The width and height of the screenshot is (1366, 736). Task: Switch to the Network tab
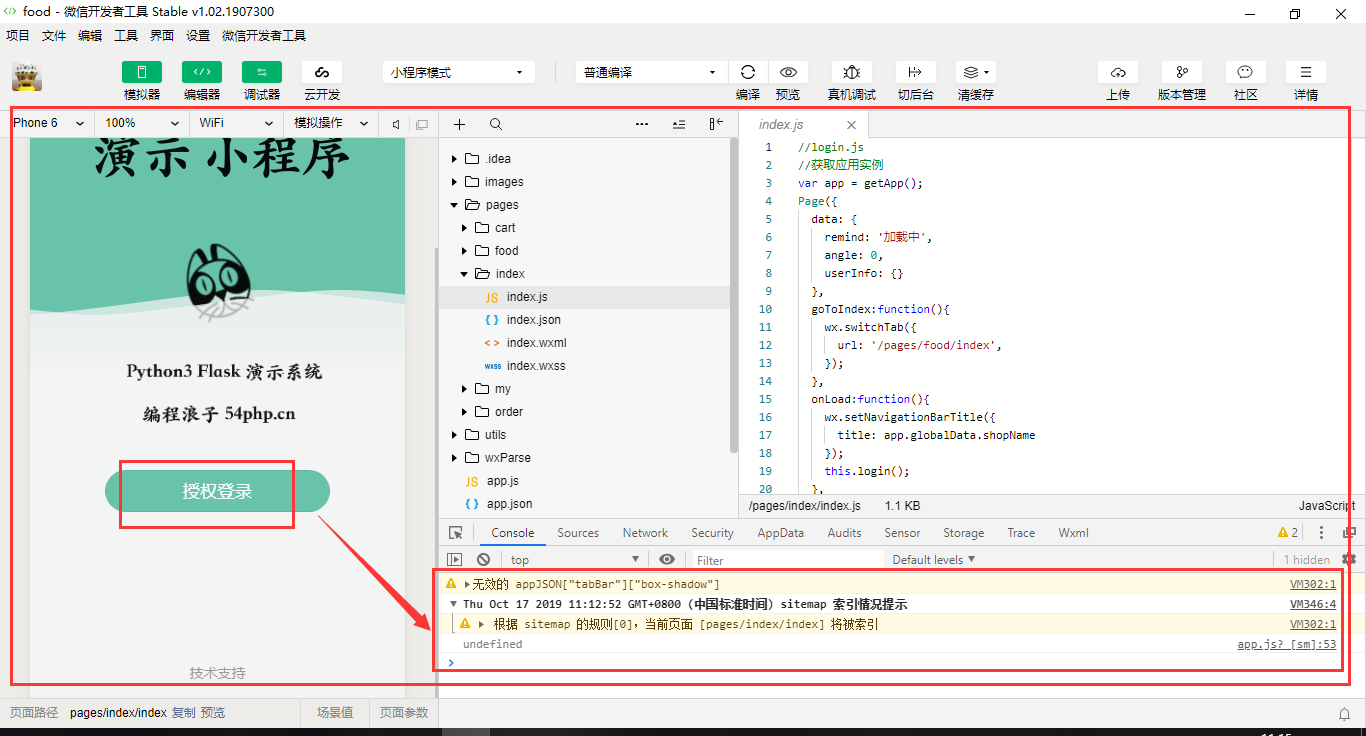[x=645, y=533]
